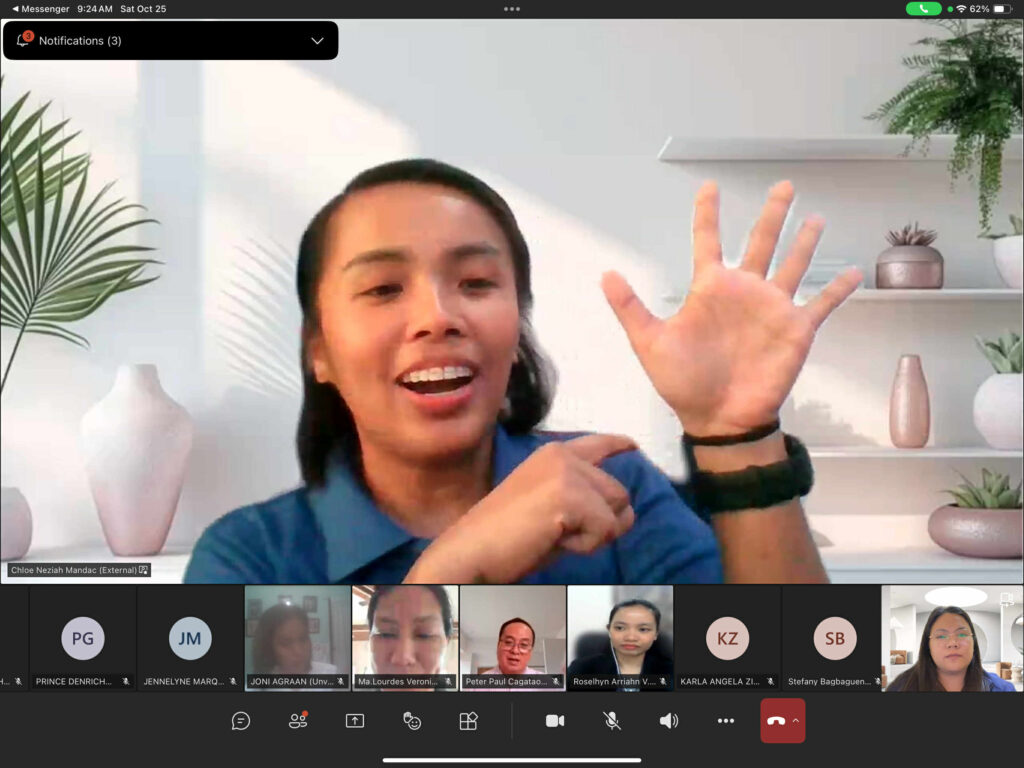This screenshot has width=1024, height=768.
Task: Open the speaker audio output options
Action: coord(669,721)
